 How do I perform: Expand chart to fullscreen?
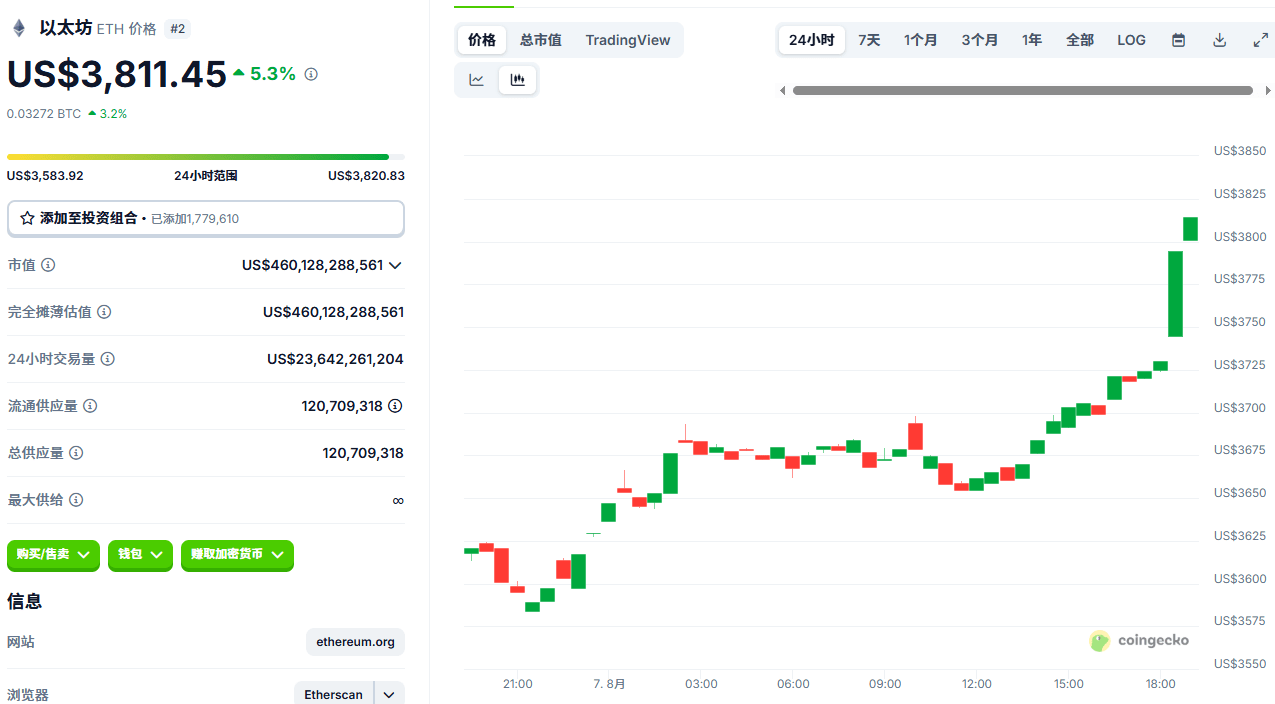point(1260,40)
